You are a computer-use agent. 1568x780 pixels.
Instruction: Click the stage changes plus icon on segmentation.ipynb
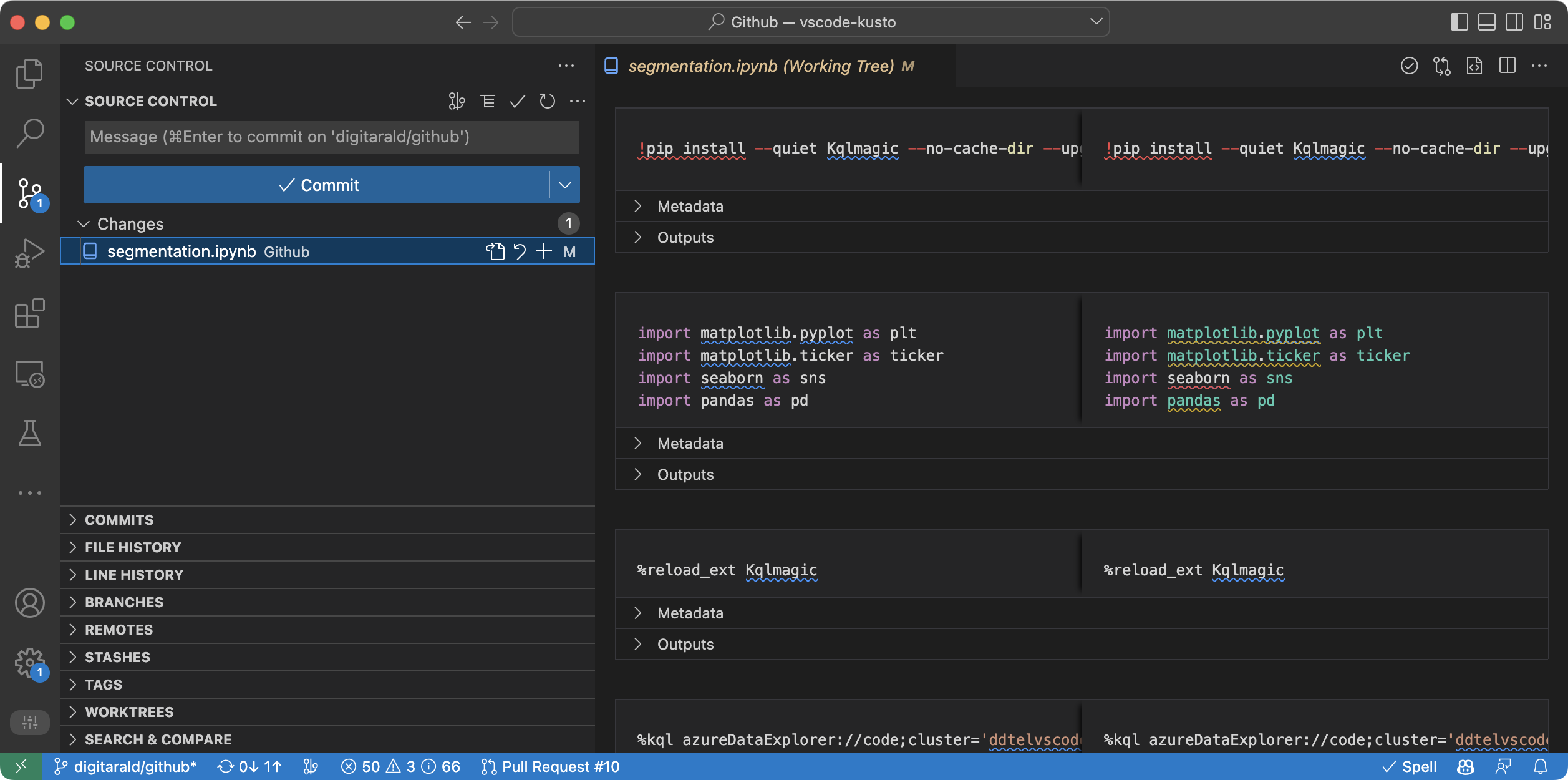tap(543, 251)
